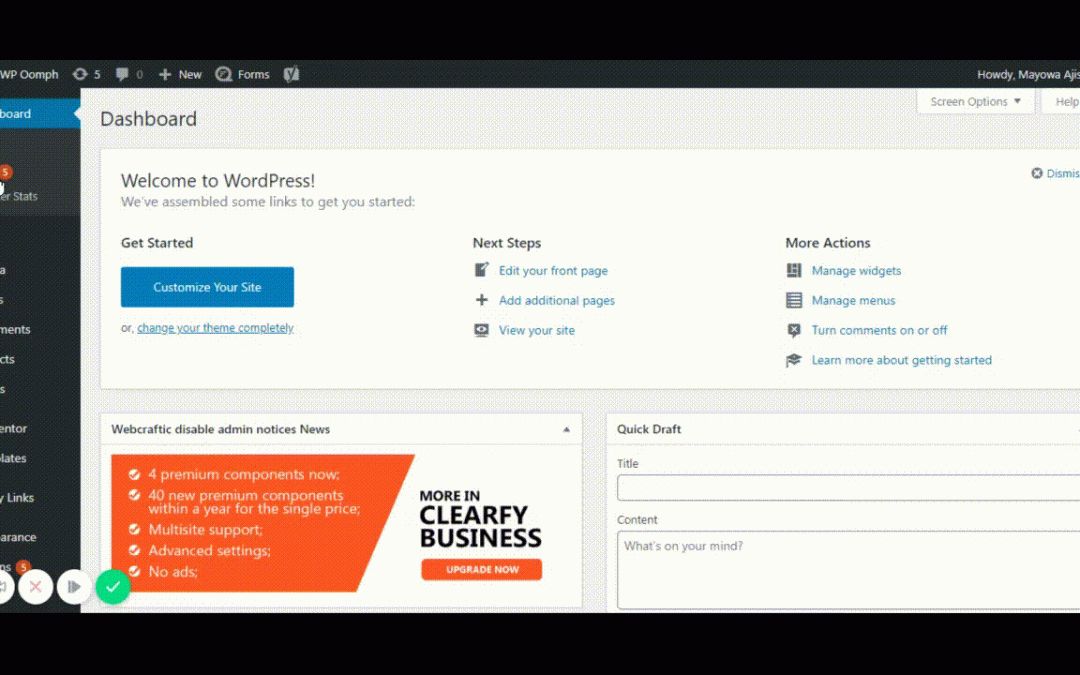Click Add additional pages link
Viewport: 1080px width, 675px height.
point(557,300)
